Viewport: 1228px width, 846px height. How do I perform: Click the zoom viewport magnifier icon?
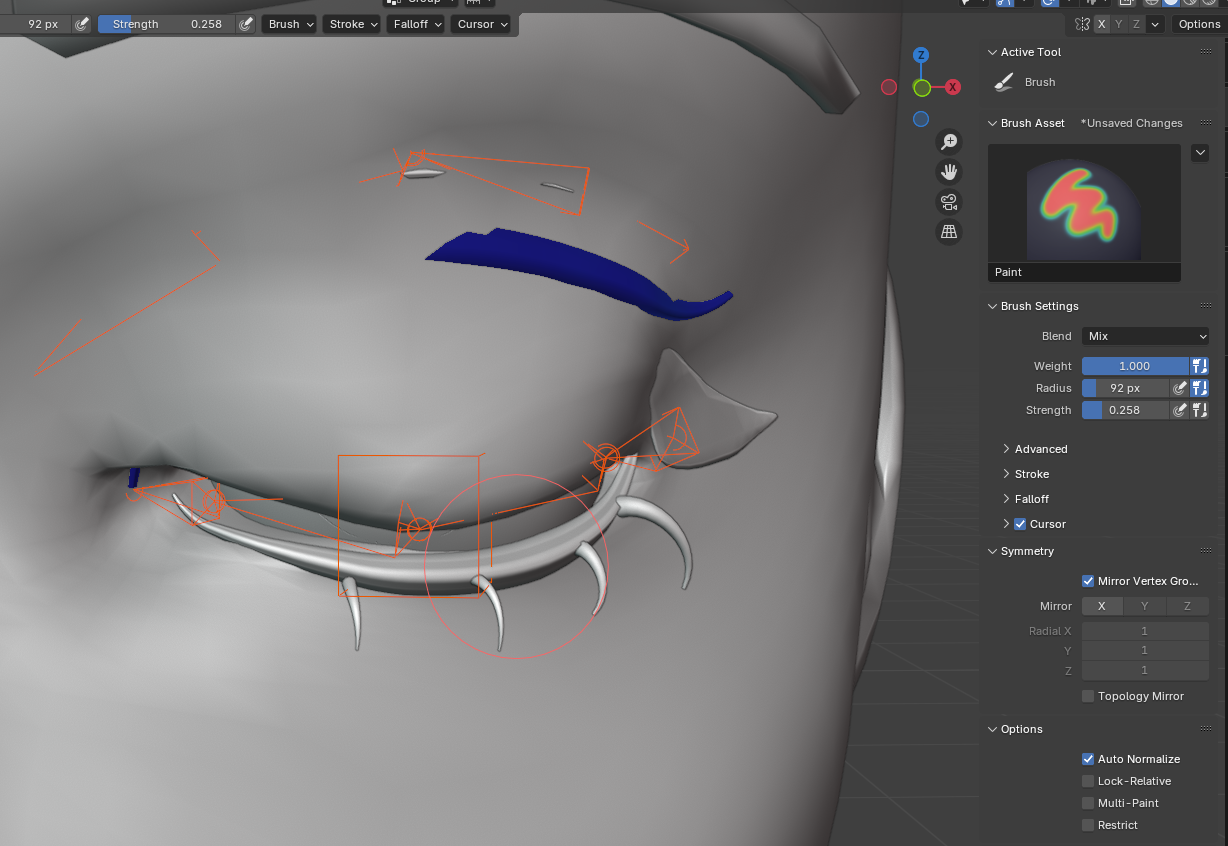948,142
